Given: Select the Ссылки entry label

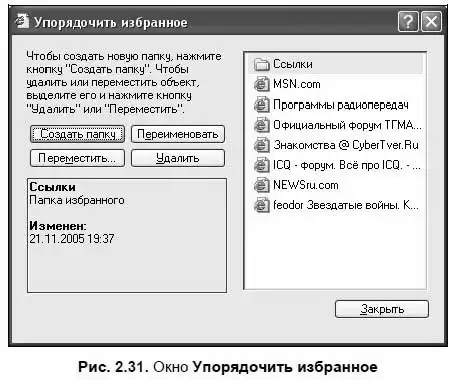Looking at the screenshot, I should click(x=293, y=64).
